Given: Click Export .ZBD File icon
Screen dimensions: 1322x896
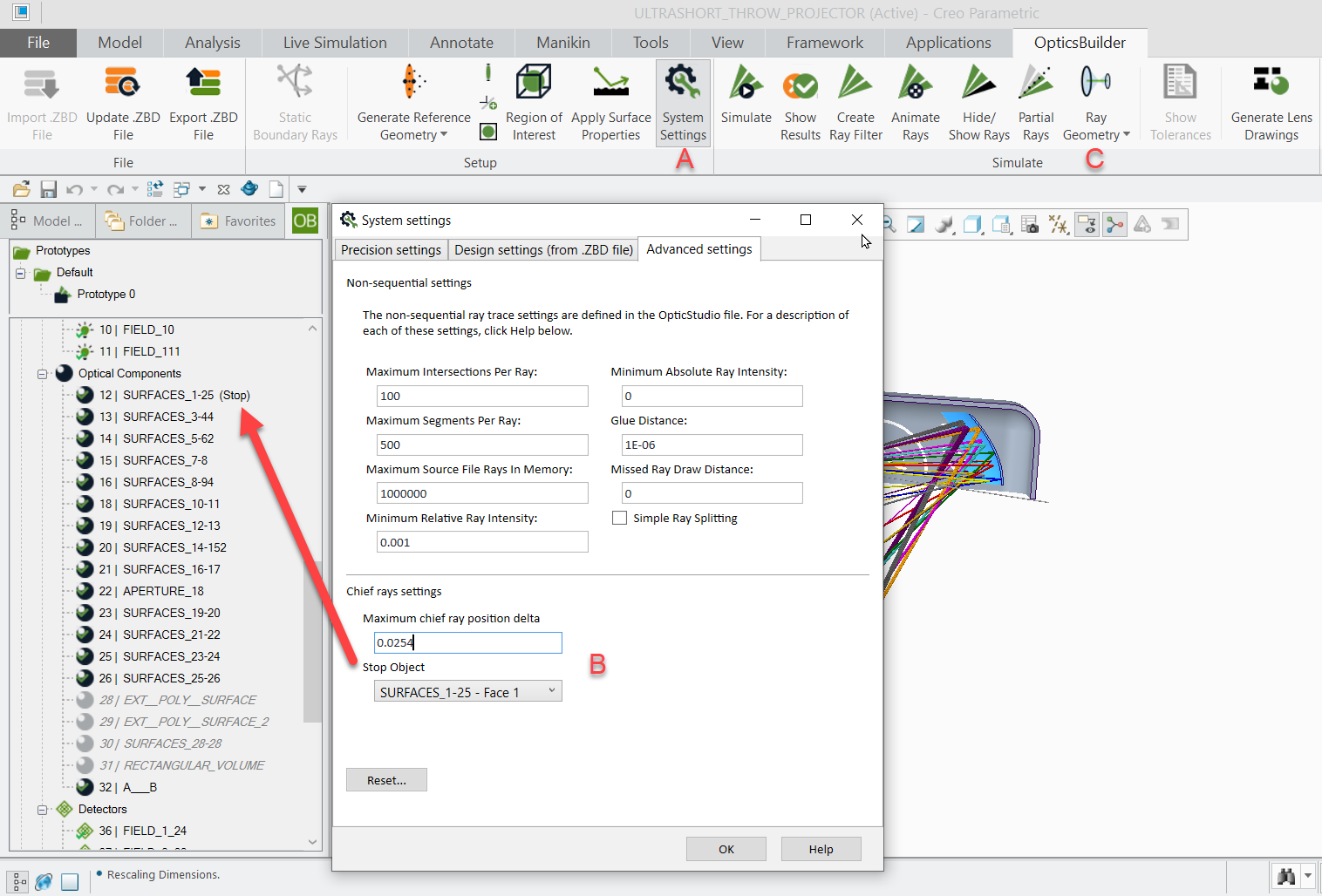Looking at the screenshot, I should tap(203, 83).
